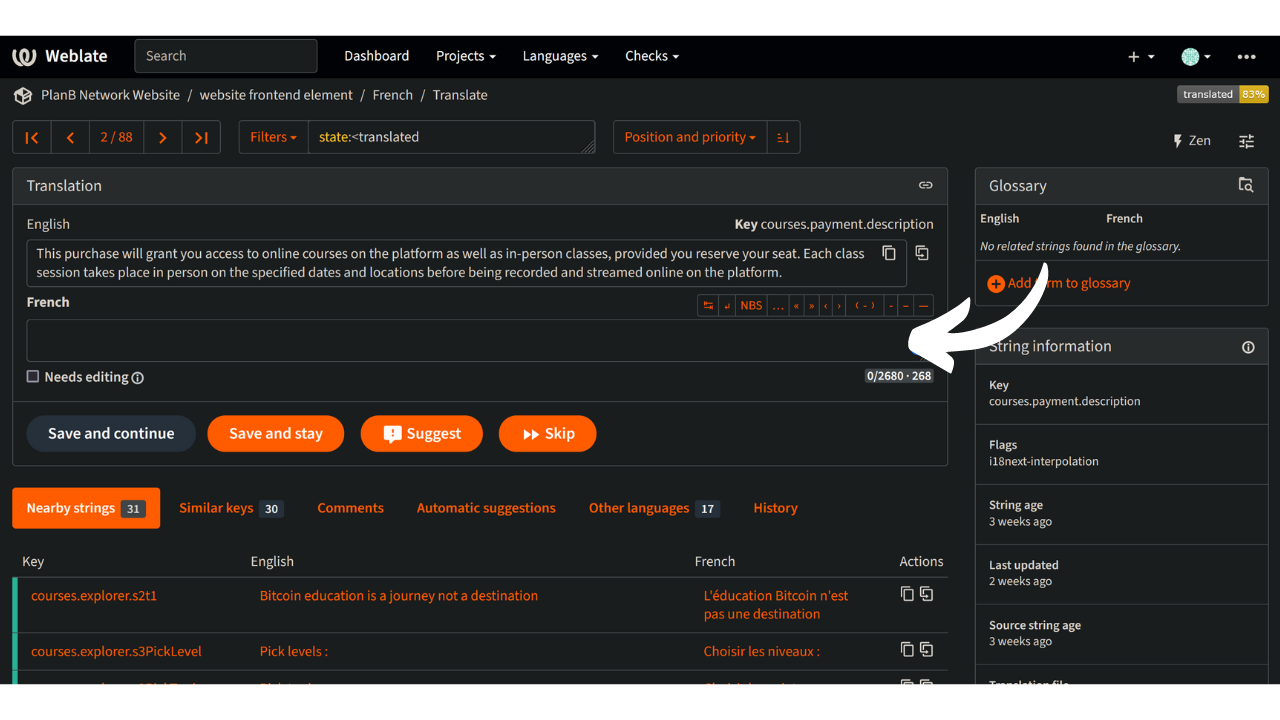Viewport: 1280px width, 720px height.
Task: Switch to the Automatic suggestions tab
Action: [486, 508]
